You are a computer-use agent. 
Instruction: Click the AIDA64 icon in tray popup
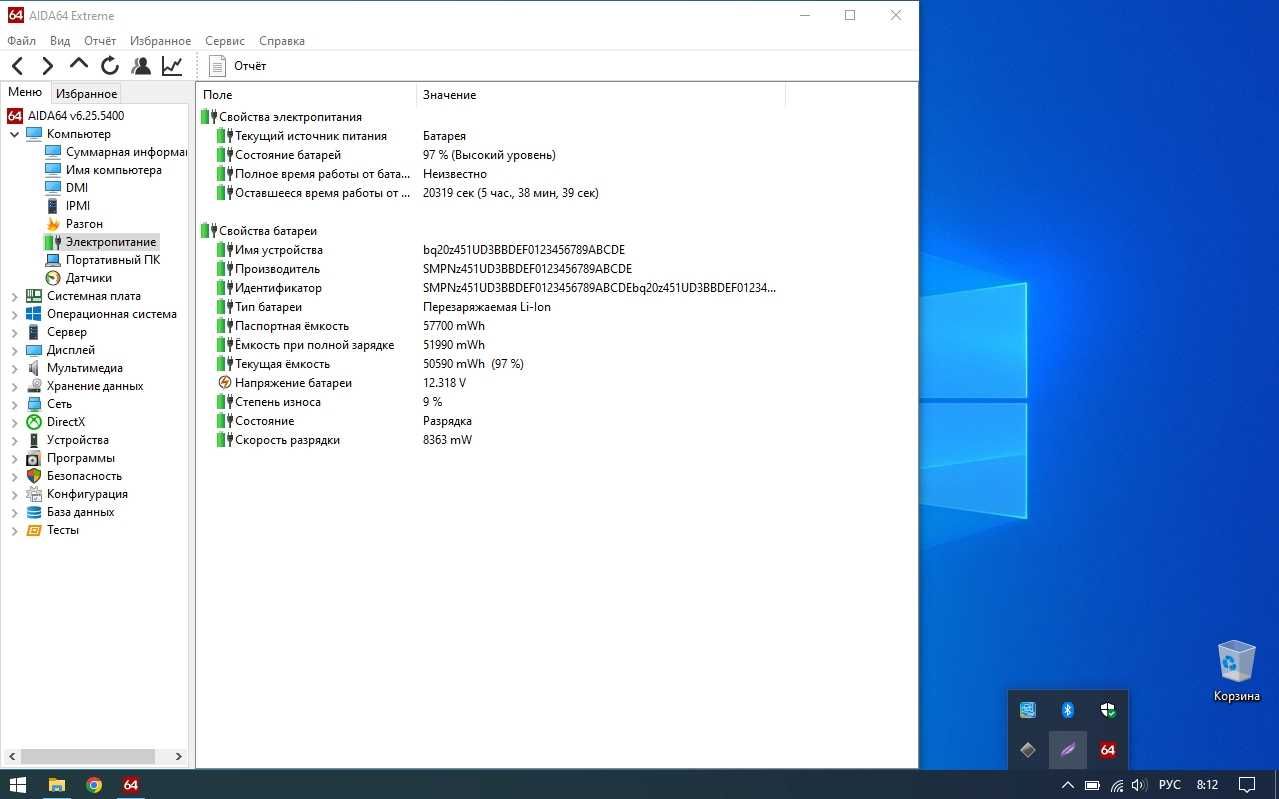[1107, 750]
